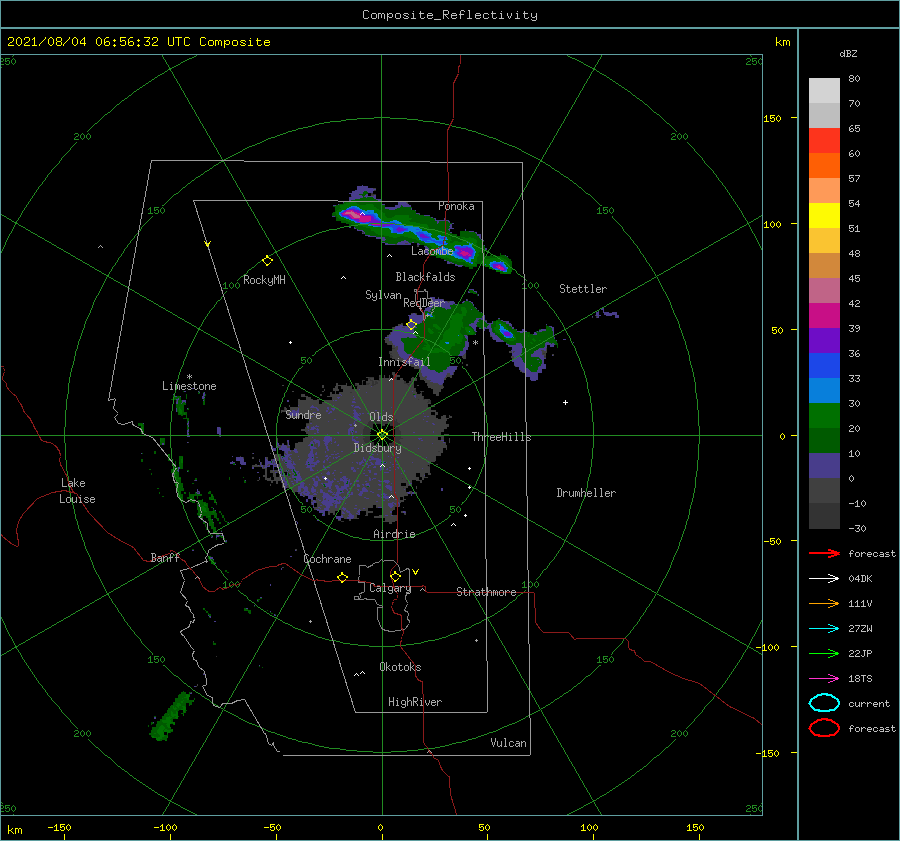Click the Airdrie town label
This screenshot has height=841, width=900.
[394, 534]
